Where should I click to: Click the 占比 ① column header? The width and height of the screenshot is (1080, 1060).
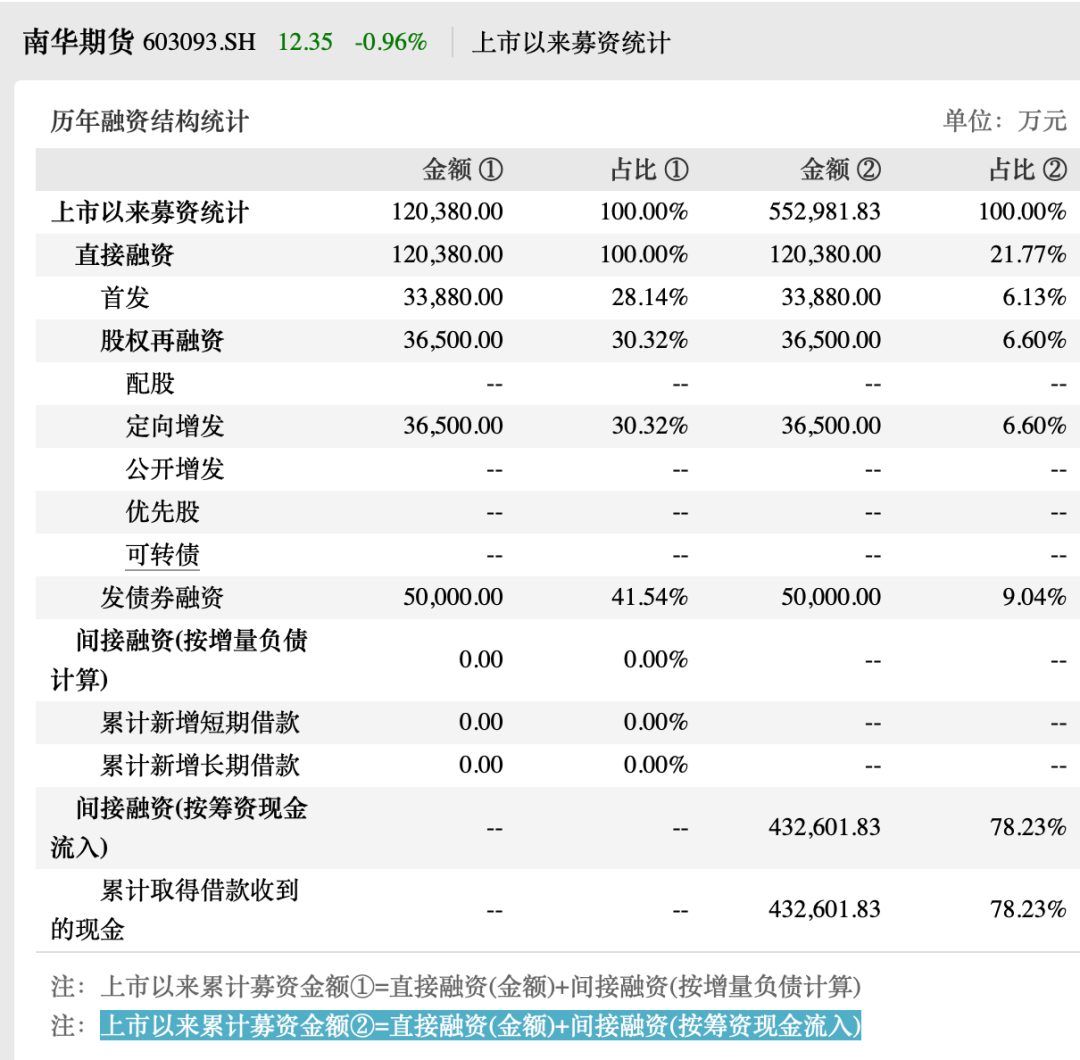(650, 169)
